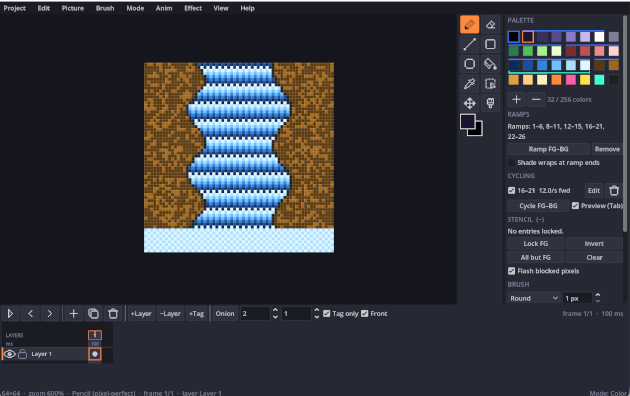This screenshot has width=630, height=396.
Task: Increase the Onion frames stepper value
Action: coord(275,310)
